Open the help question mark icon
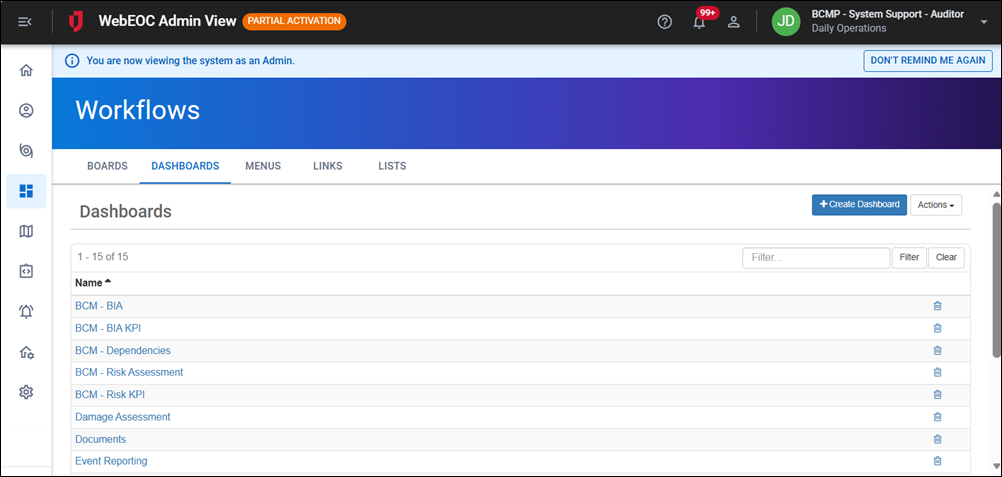Viewport: 1002px width, 477px height. [x=665, y=22]
